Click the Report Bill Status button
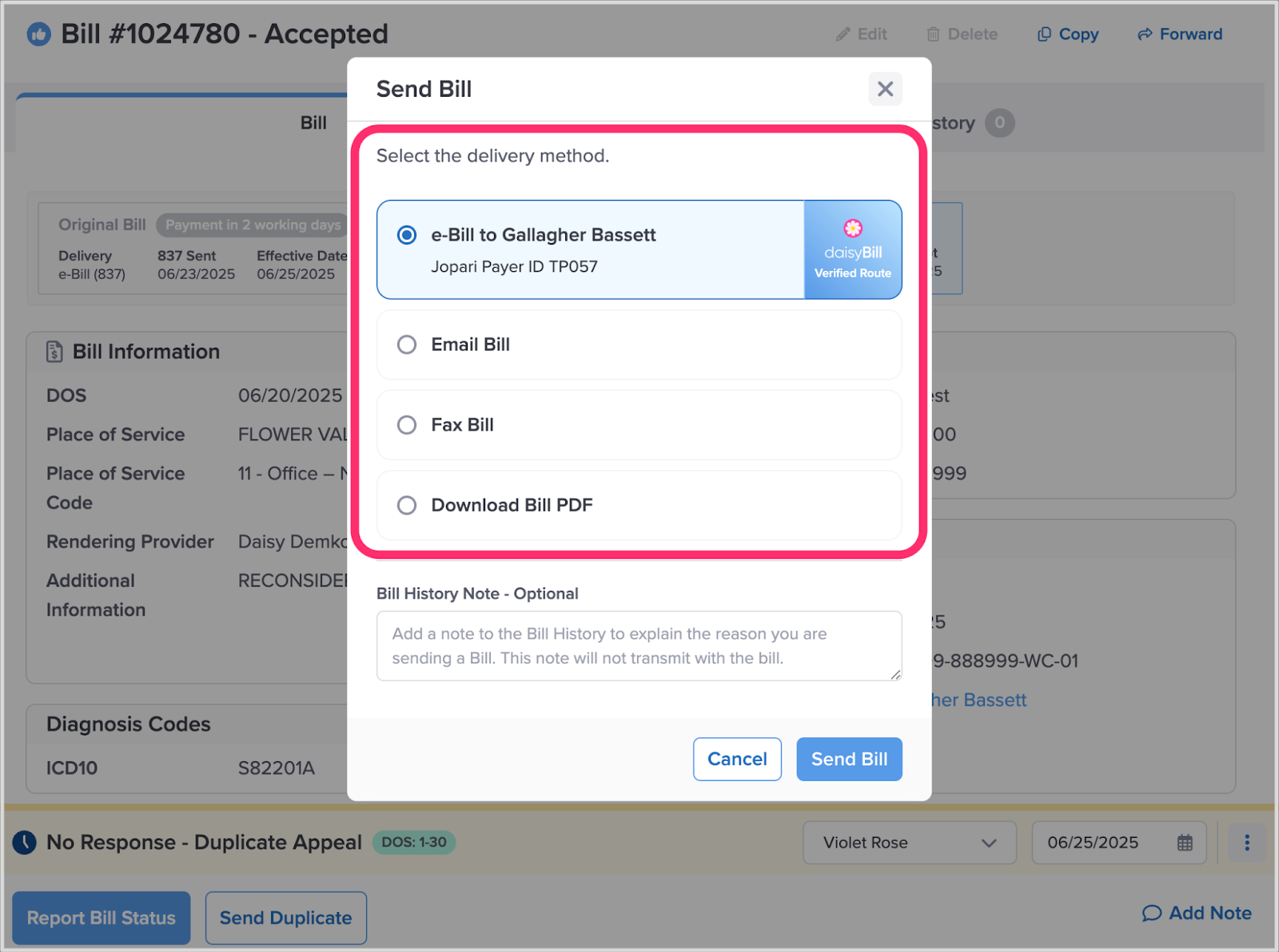 (x=102, y=918)
